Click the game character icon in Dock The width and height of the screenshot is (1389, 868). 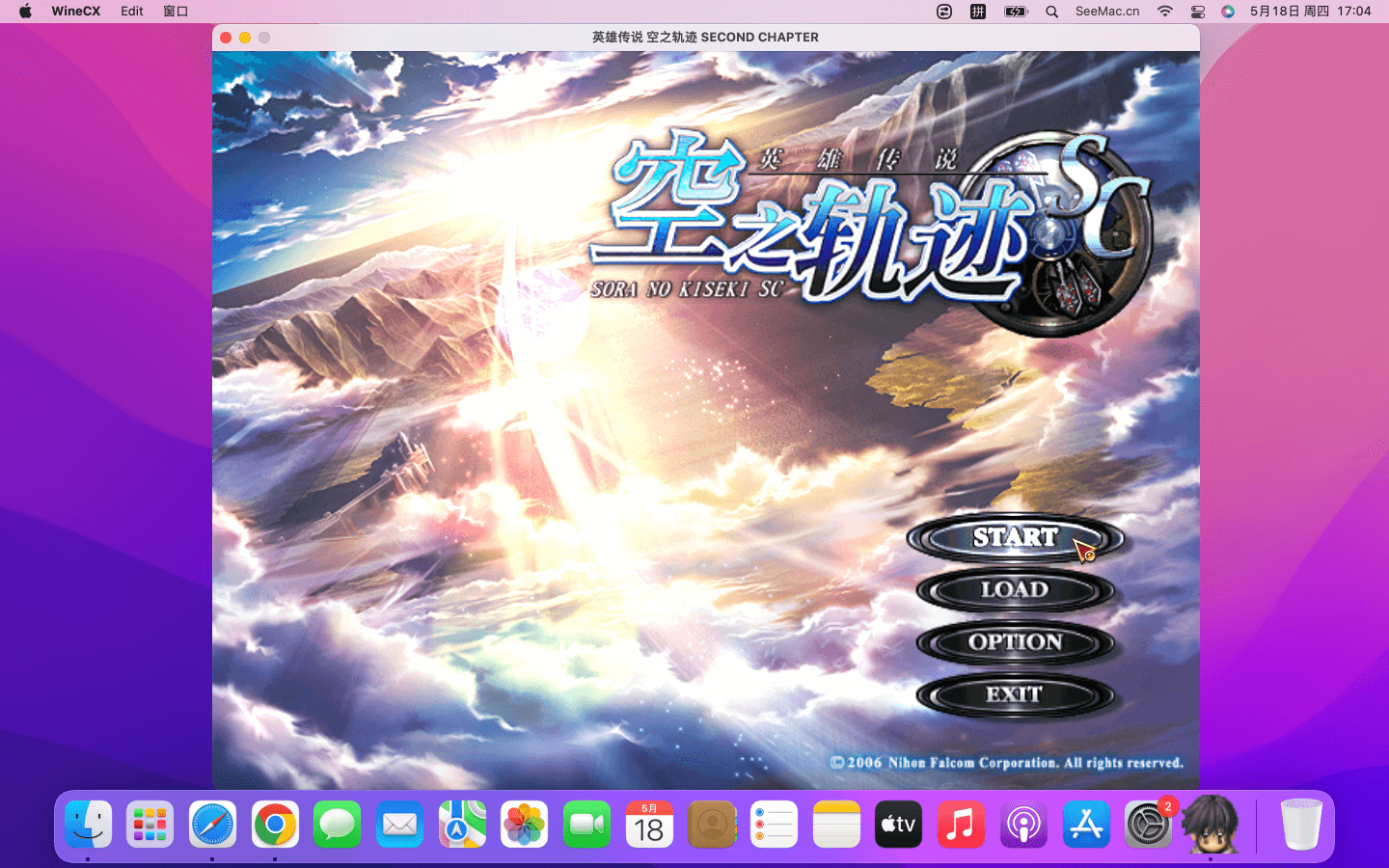(x=1210, y=825)
